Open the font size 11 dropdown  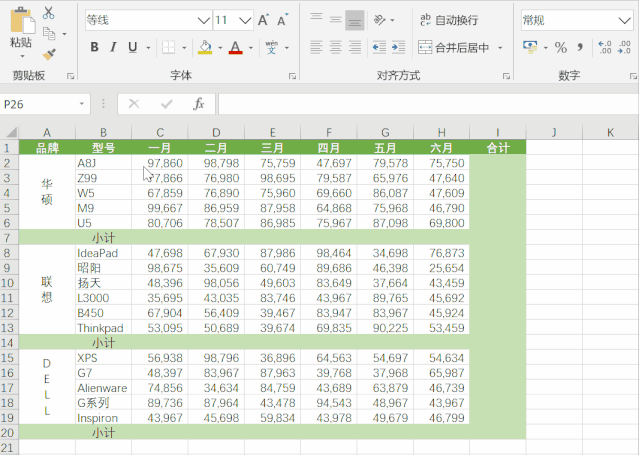[245, 20]
